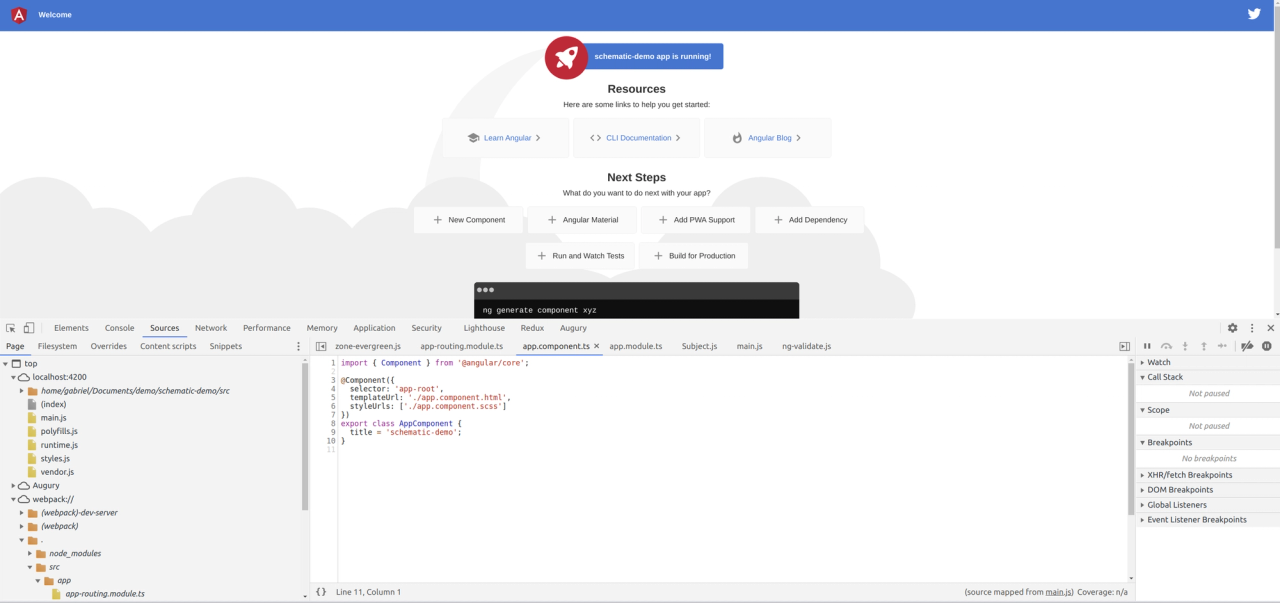The image size is (1280, 603).
Task: Click the code brackets icon on CLI Documentation
Action: click(596, 138)
